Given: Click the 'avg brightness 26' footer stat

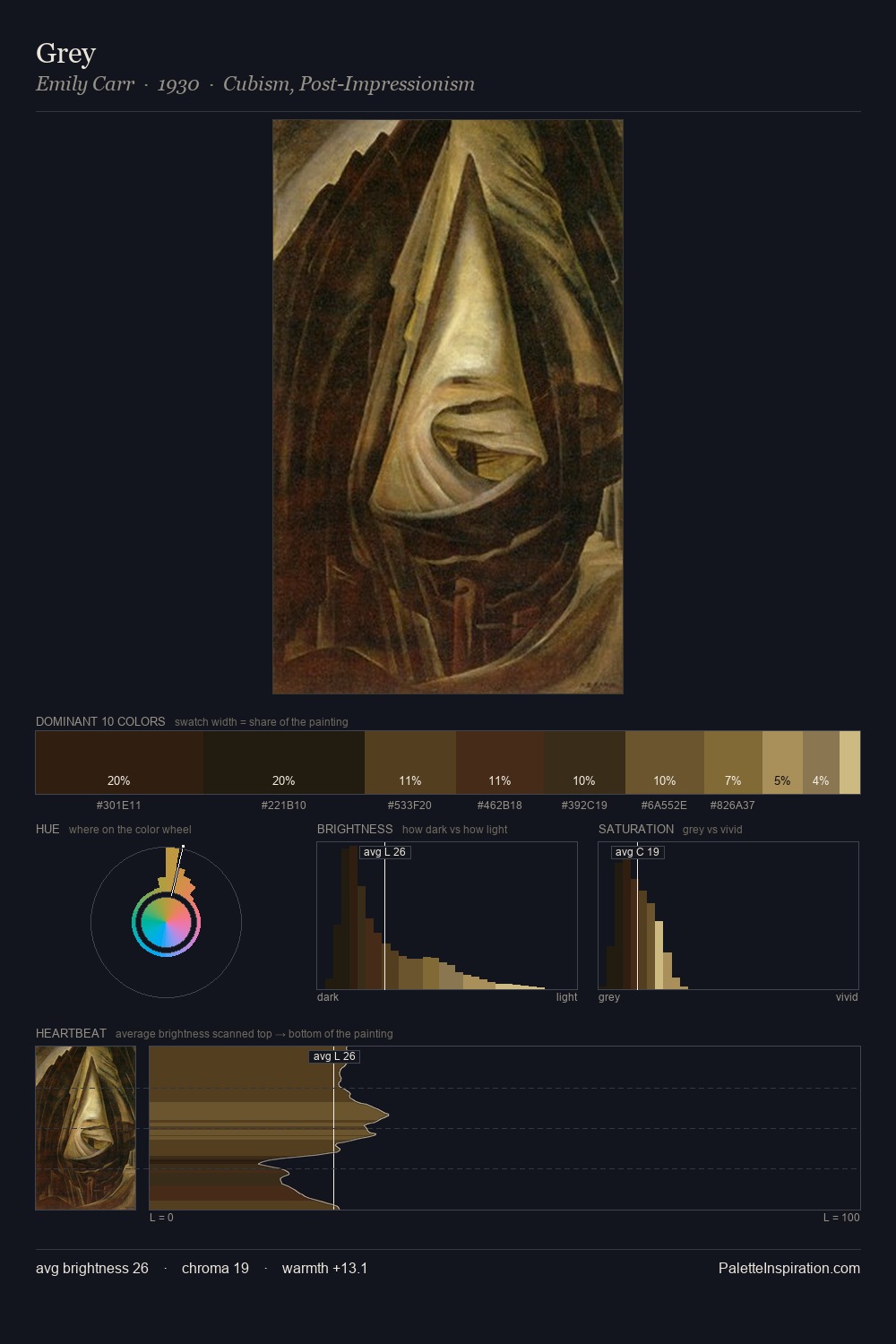Looking at the screenshot, I should click(92, 1268).
